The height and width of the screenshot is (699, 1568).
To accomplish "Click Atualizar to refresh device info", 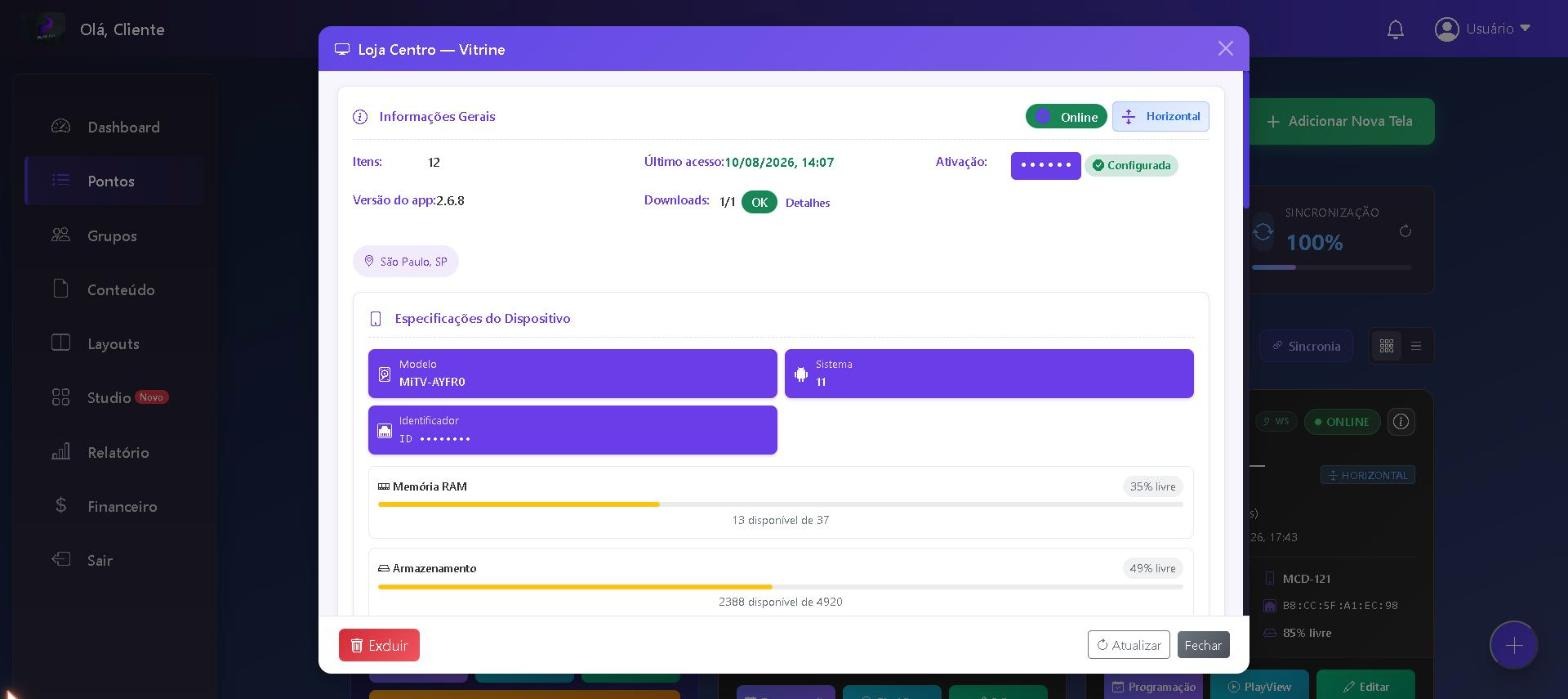I will (x=1128, y=645).
